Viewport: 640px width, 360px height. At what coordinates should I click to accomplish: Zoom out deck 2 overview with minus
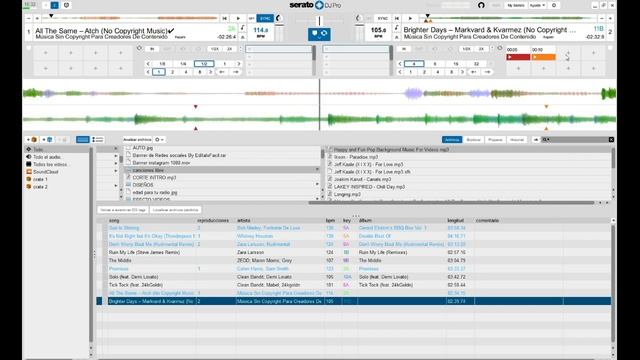(x=602, y=18)
